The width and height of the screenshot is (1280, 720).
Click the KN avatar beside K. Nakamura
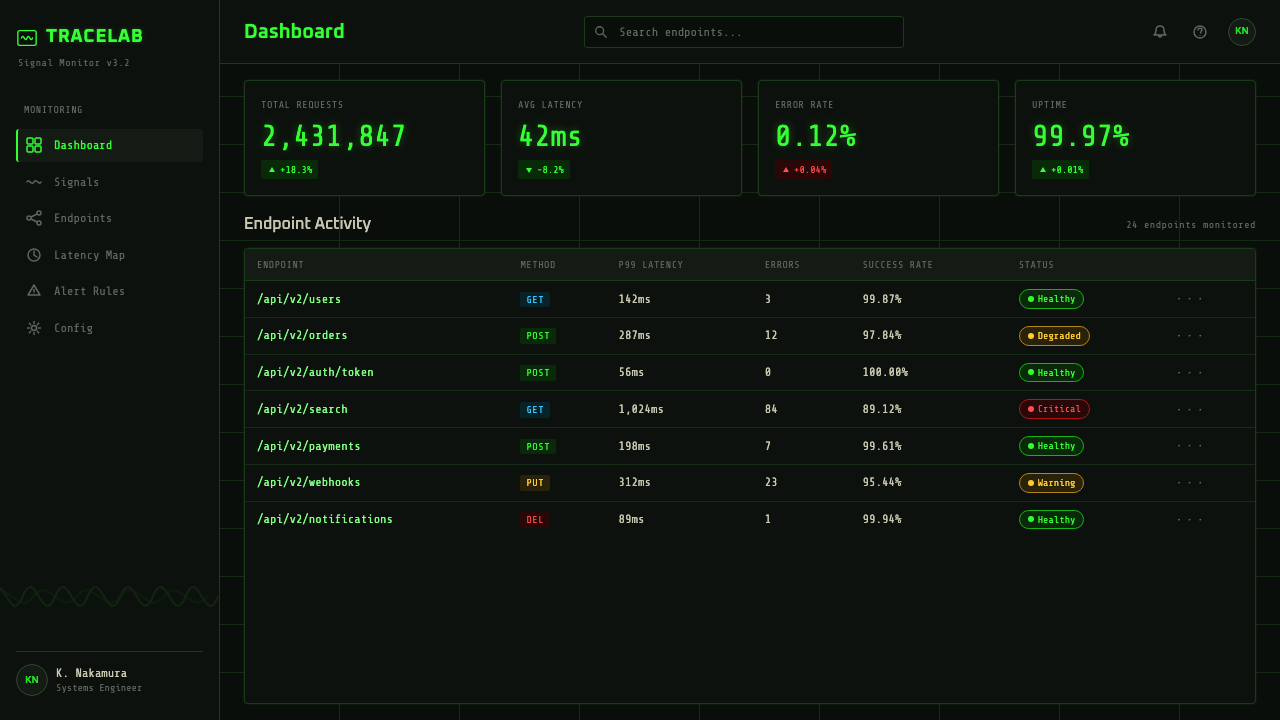coord(32,680)
